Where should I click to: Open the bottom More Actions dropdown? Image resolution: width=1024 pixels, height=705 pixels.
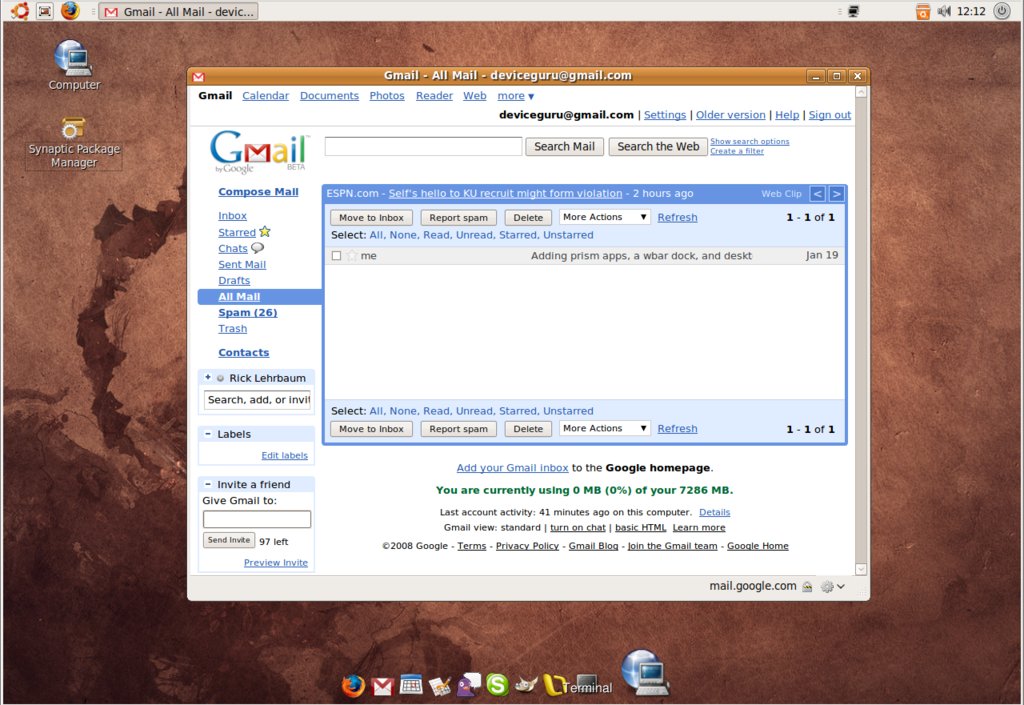605,429
